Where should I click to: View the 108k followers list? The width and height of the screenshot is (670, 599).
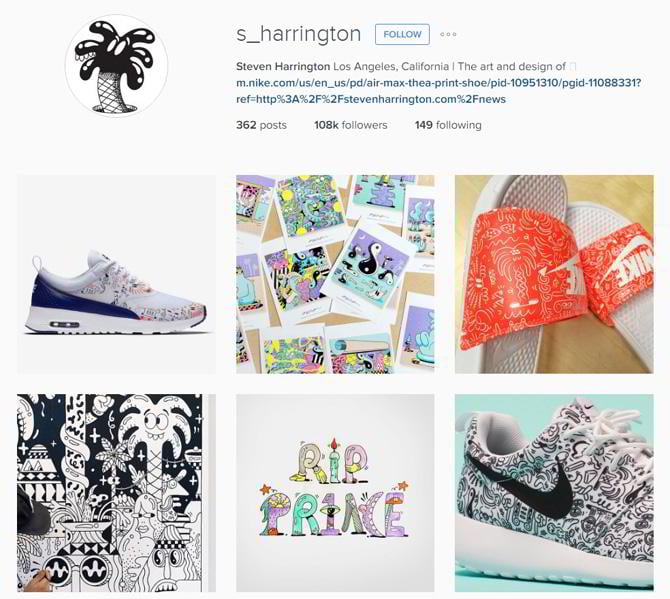point(350,125)
